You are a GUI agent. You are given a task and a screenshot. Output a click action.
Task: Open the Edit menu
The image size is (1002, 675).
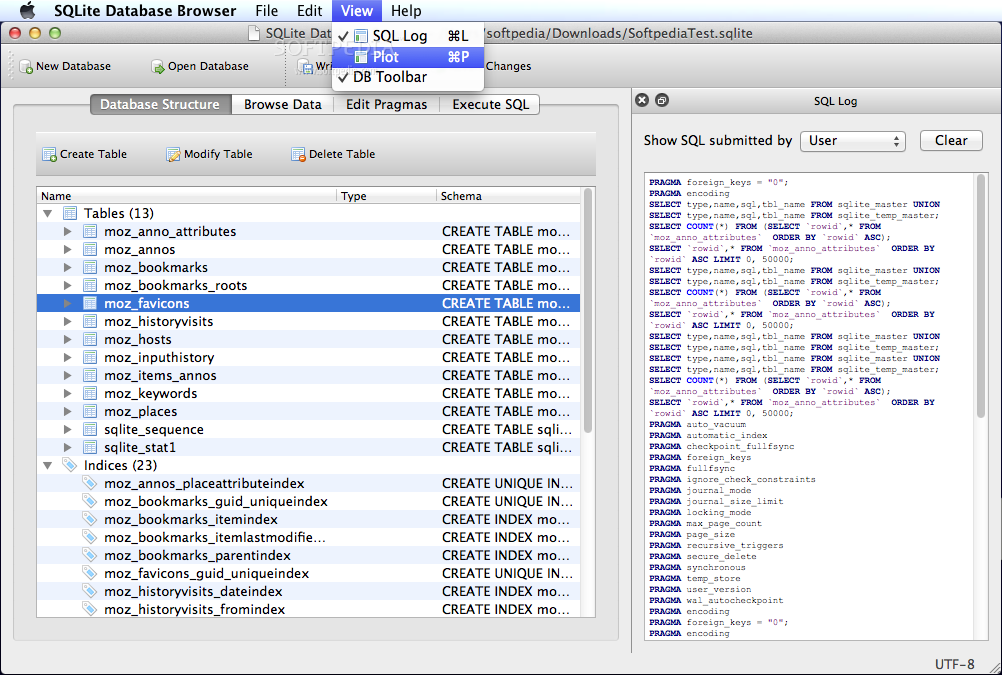[x=309, y=11]
